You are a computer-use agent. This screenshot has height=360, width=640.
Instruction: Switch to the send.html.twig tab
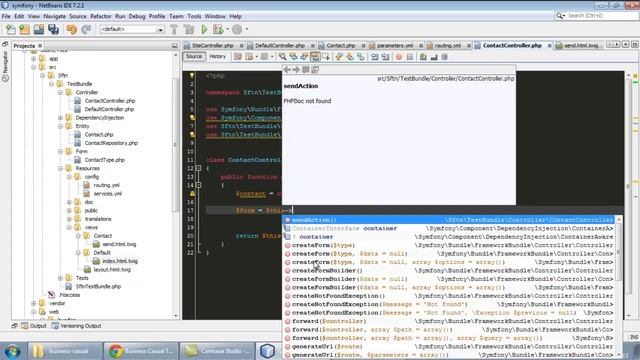point(580,46)
